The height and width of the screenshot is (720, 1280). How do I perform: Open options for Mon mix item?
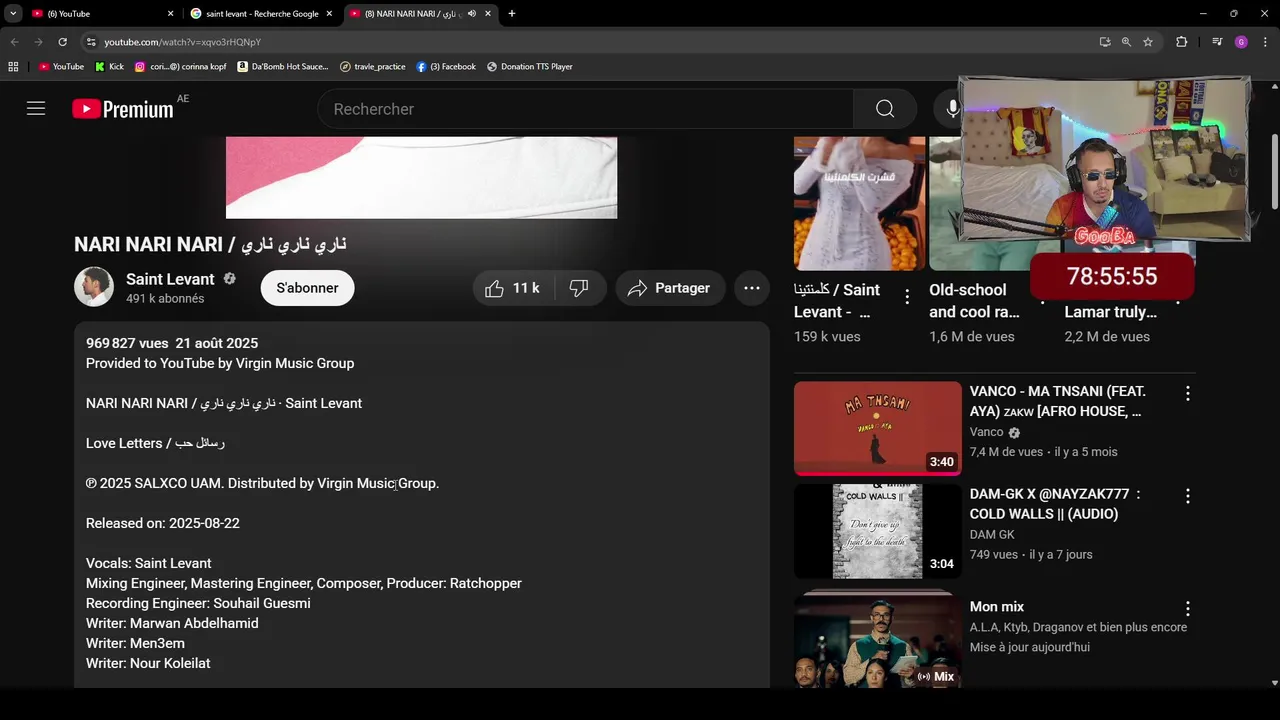1188,609
